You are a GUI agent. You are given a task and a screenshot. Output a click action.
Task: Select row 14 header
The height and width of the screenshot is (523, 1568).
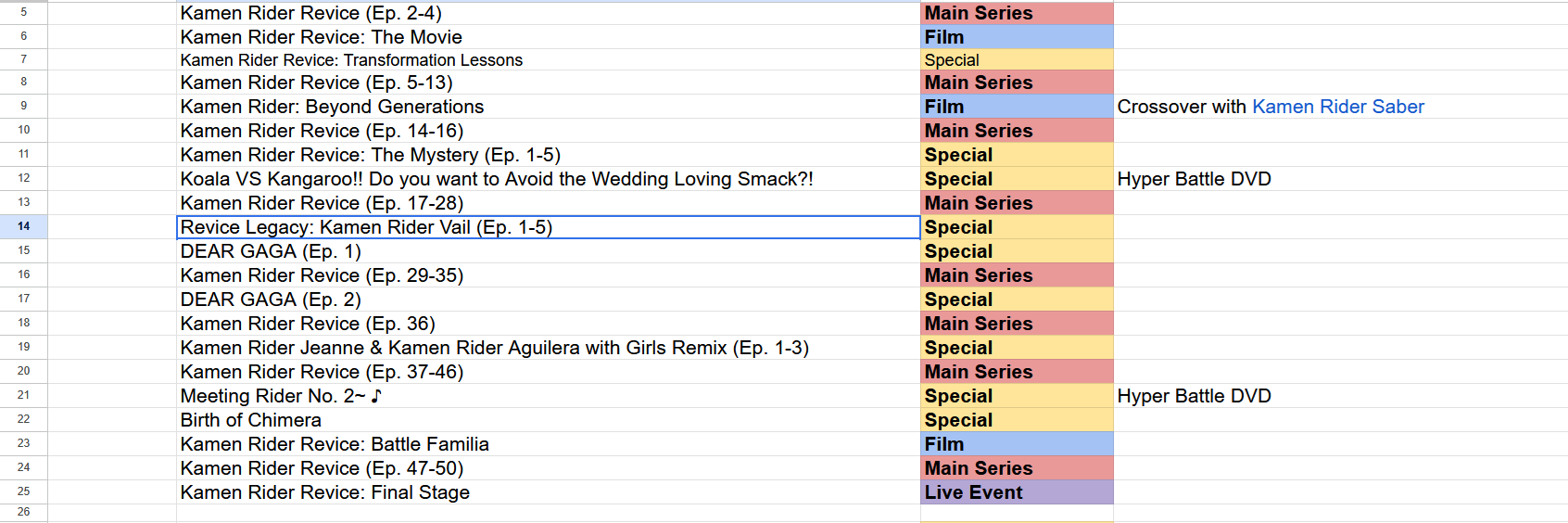pyautogui.click(x=23, y=226)
